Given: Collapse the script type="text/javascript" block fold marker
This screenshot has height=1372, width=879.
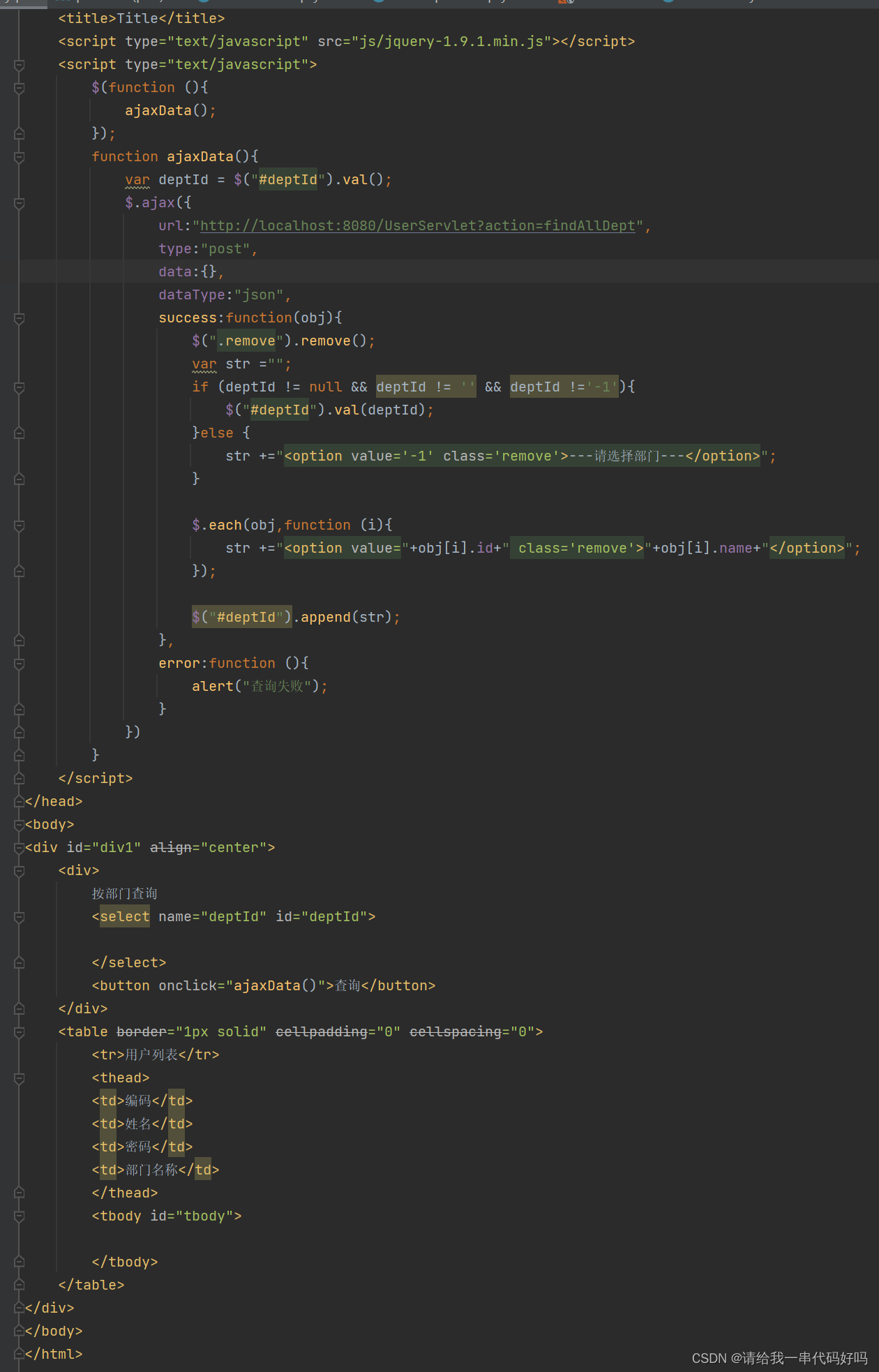Looking at the screenshot, I should (x=20, y=65).
